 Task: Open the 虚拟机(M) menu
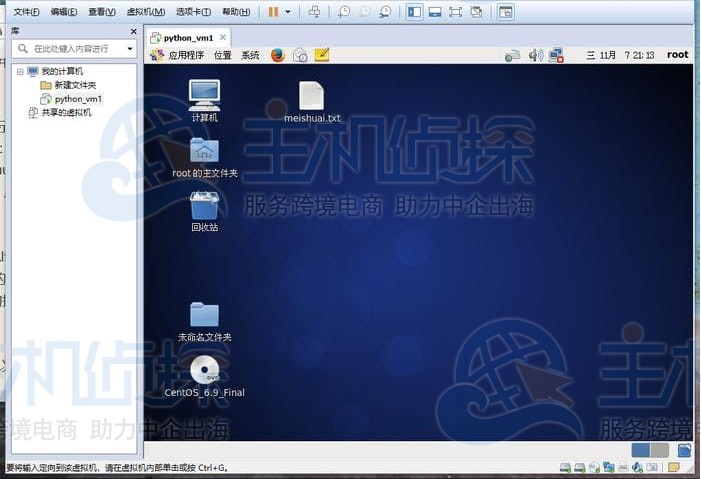146,12
